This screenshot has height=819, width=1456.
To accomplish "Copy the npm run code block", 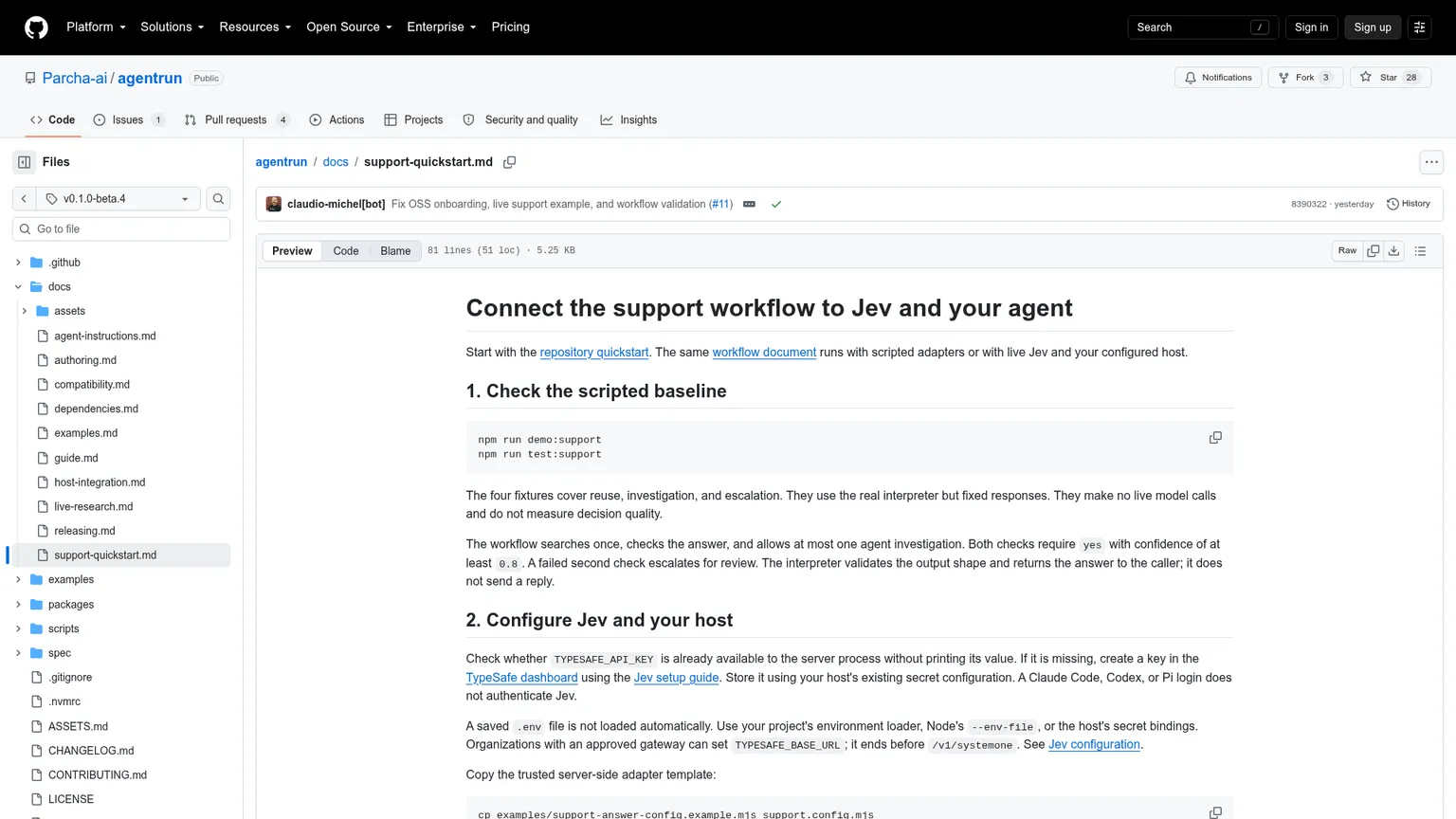I will tap(1215, 438).
